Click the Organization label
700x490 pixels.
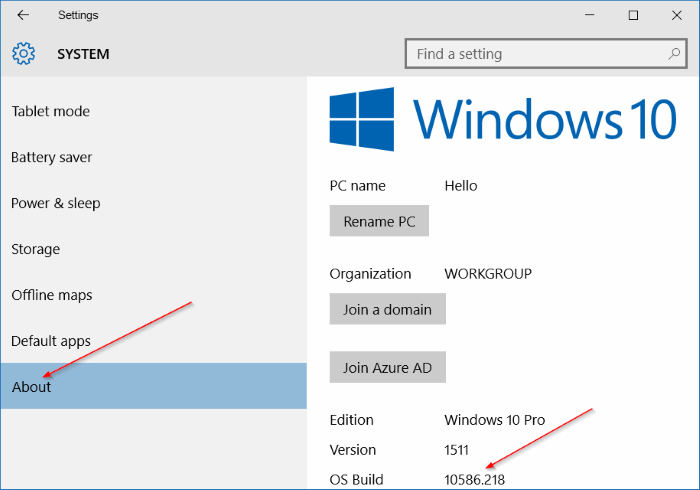370,274
